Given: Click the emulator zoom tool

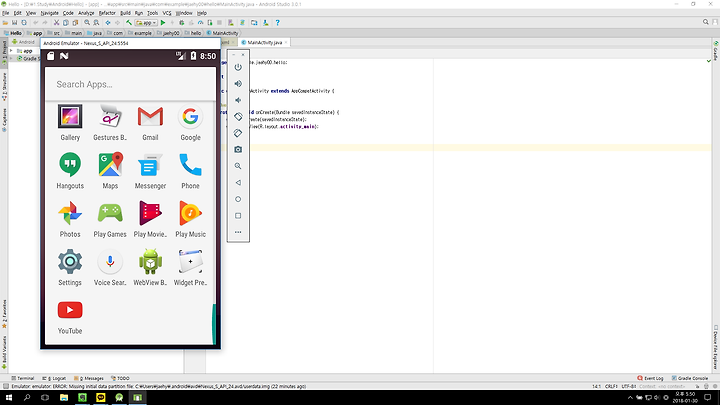Looking at the screenshot, I should click(238, 166).
